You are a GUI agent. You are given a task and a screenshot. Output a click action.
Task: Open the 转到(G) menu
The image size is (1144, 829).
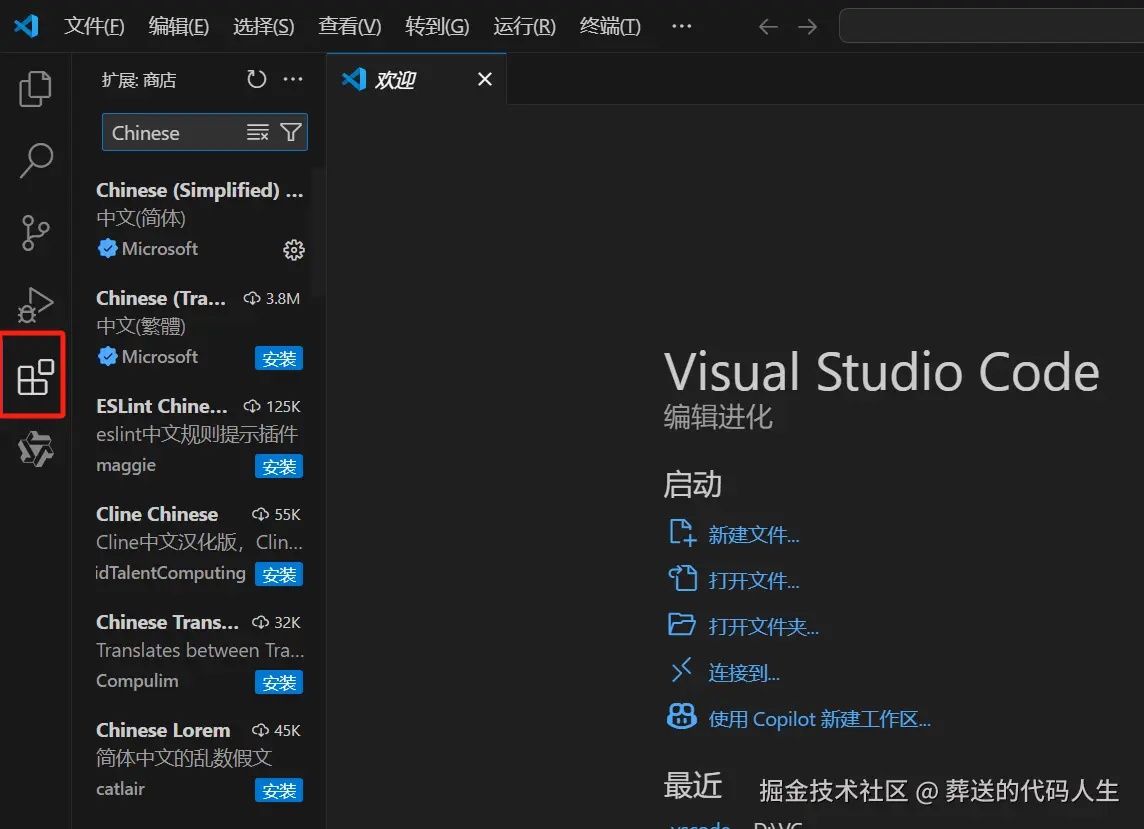pyautogui.click(x=437, y=26)
